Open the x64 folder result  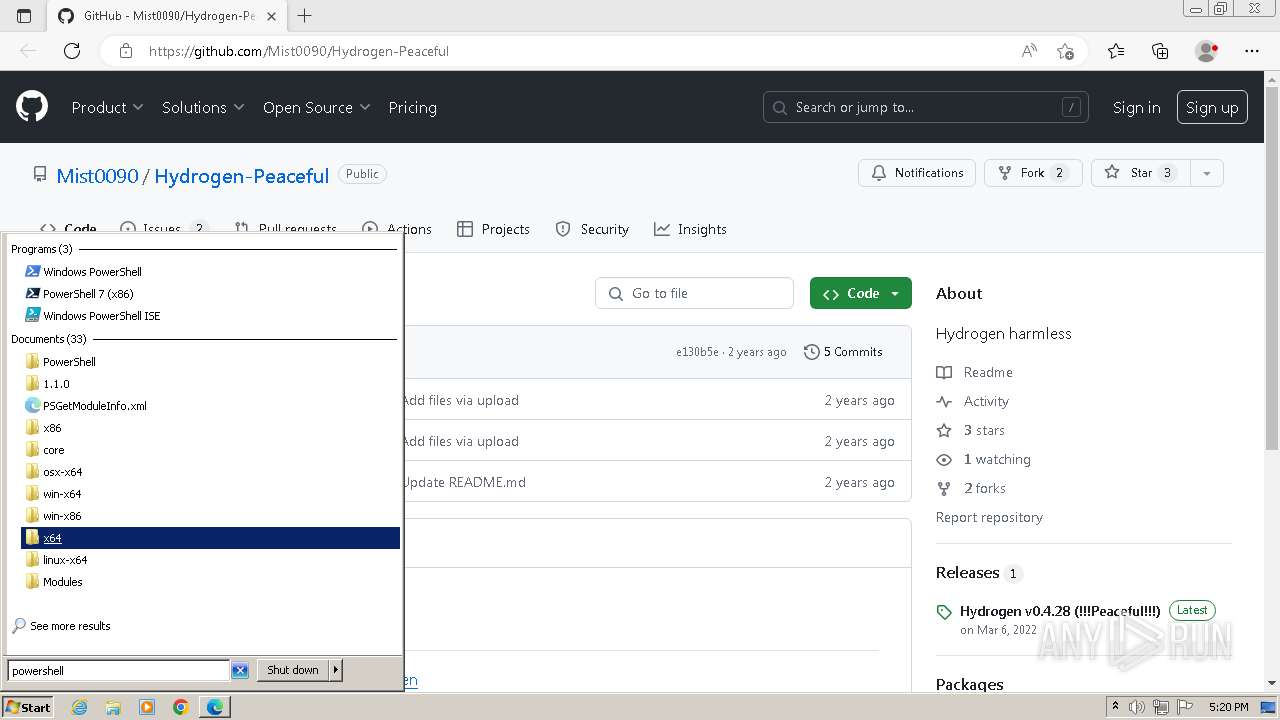210,538
